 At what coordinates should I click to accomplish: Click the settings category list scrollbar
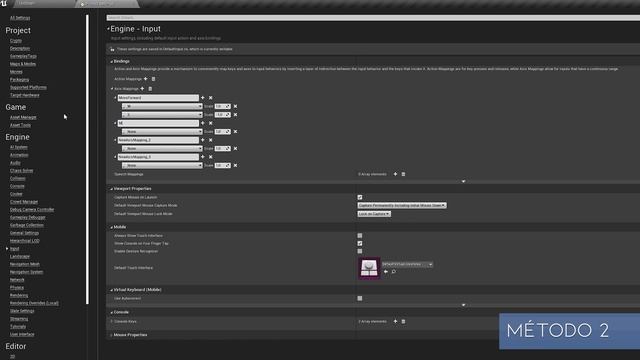(x=87, y=159)
